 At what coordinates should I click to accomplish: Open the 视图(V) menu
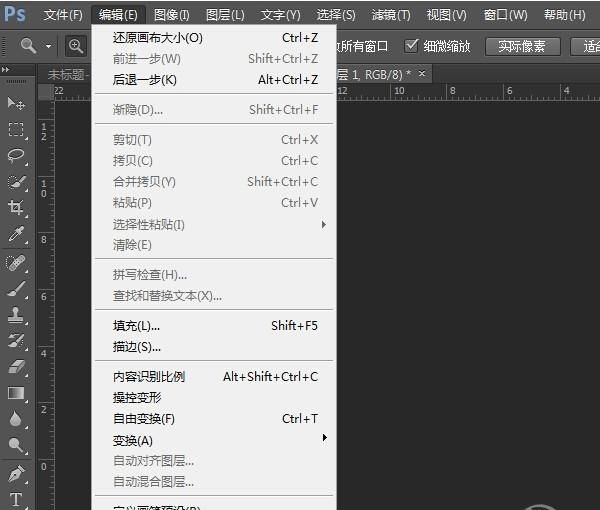(447, 15)
